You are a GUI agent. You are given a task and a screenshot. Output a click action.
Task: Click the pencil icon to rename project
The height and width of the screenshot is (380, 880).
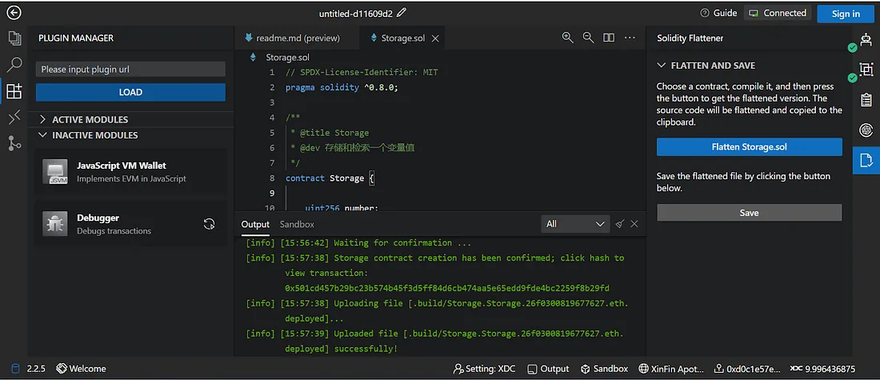[x=401, y=13]
